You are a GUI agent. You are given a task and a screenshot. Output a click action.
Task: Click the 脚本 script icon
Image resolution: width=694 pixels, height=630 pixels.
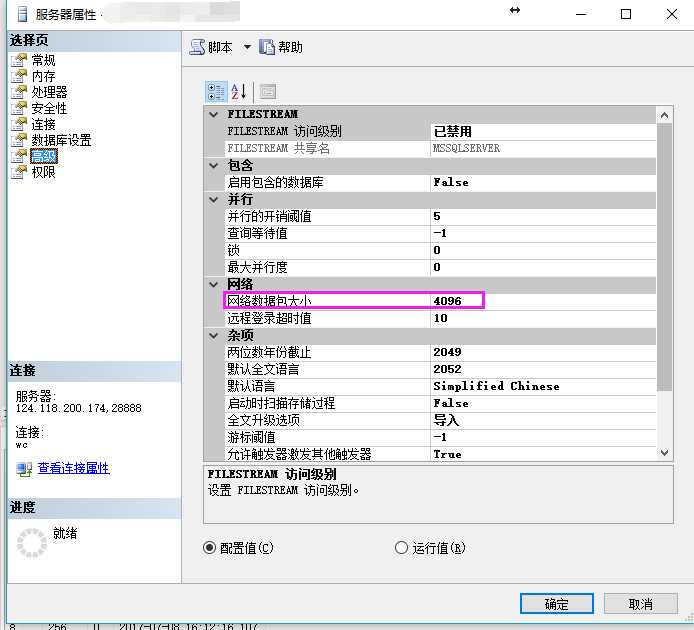pyautogui.click(x=197, y=47)
